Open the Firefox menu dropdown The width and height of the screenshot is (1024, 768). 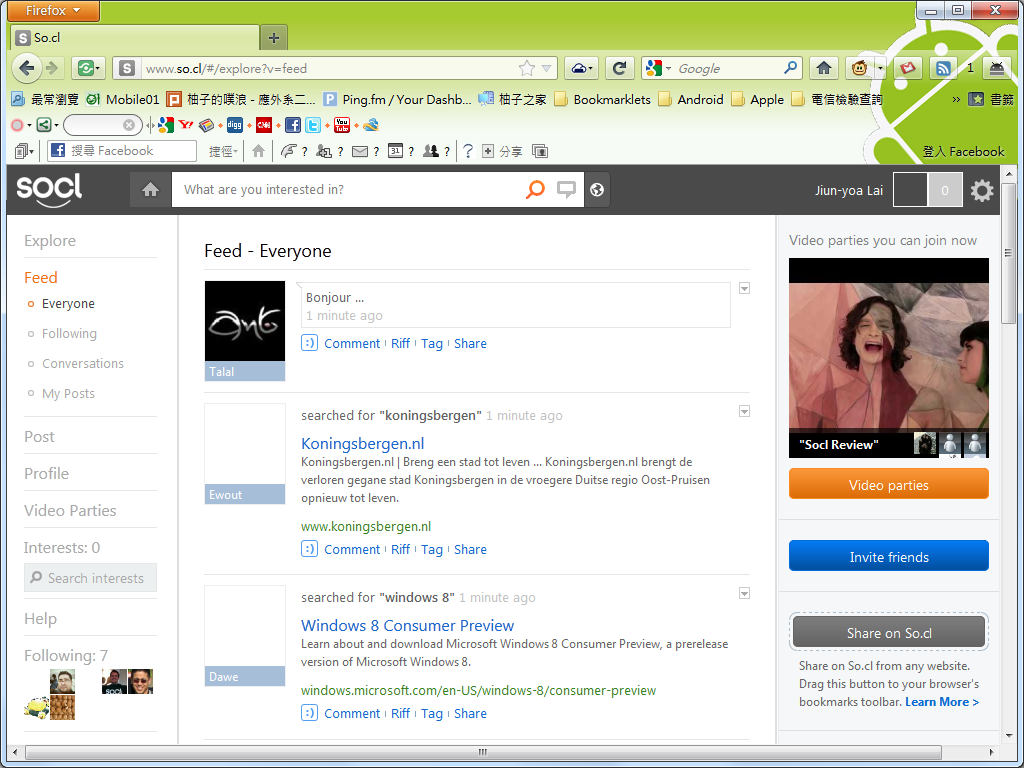54,10
